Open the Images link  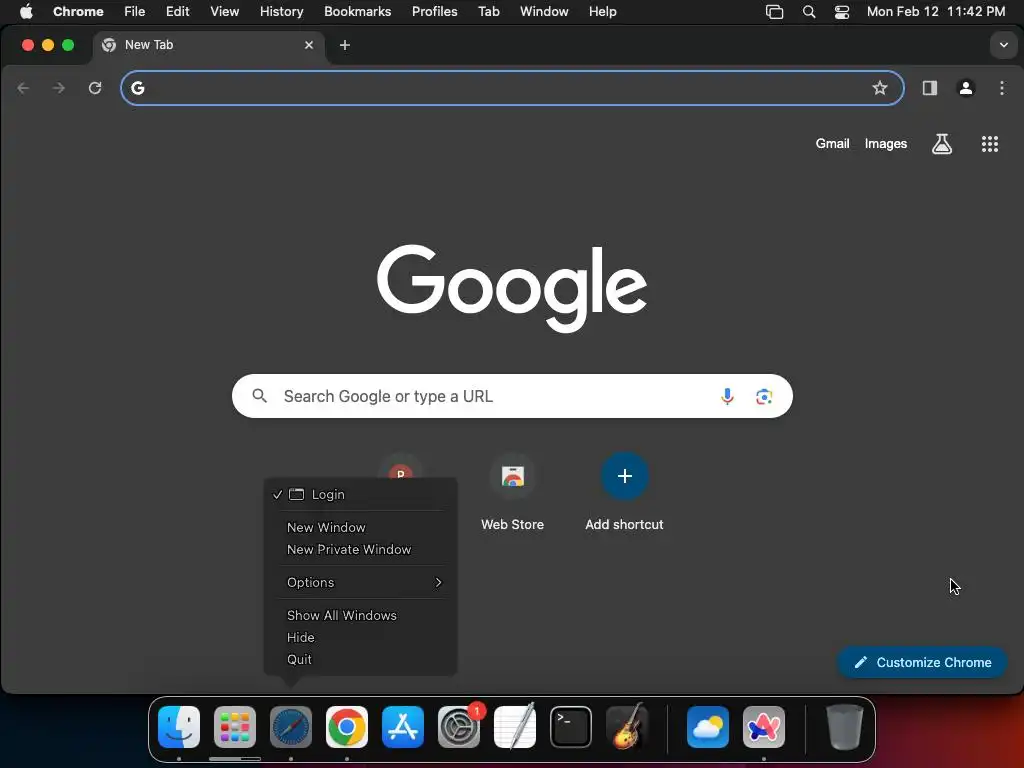coord(886,144)
